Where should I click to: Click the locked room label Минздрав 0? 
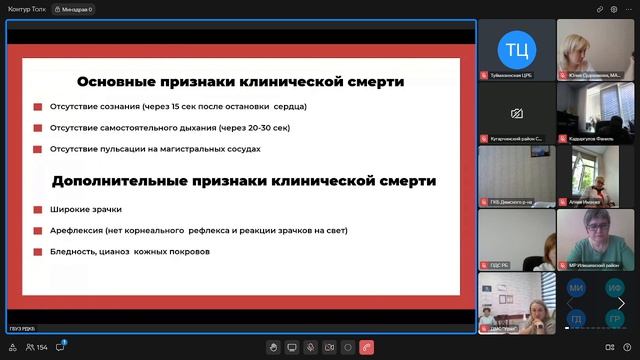(x=73, y=9)
